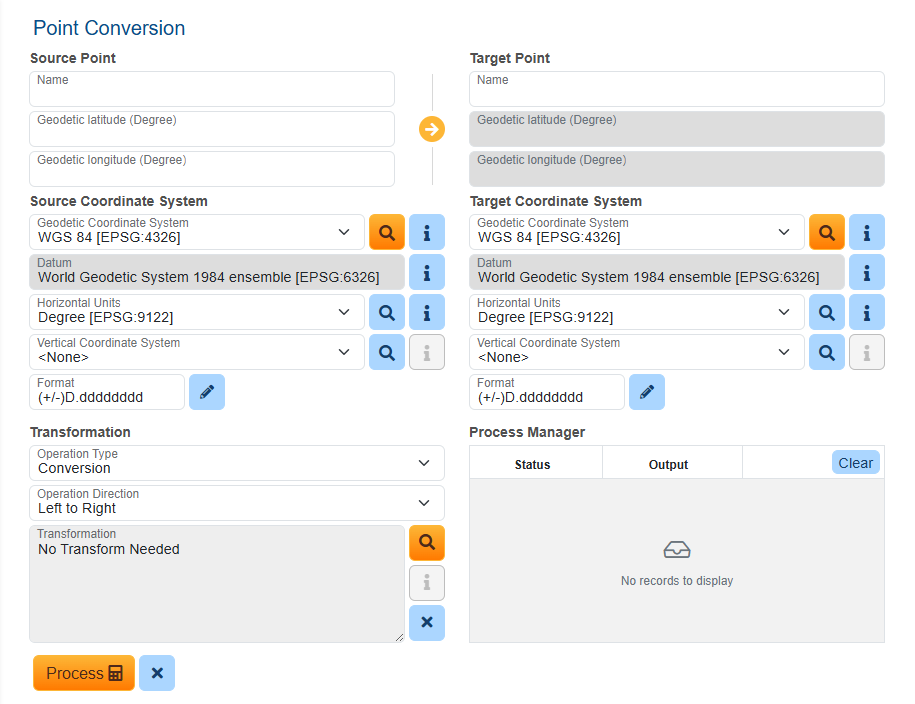Expand the Operation Type dropdown
Image resolution: width=915 pixels, height=704 pixels.
click(x=237, y=463)
